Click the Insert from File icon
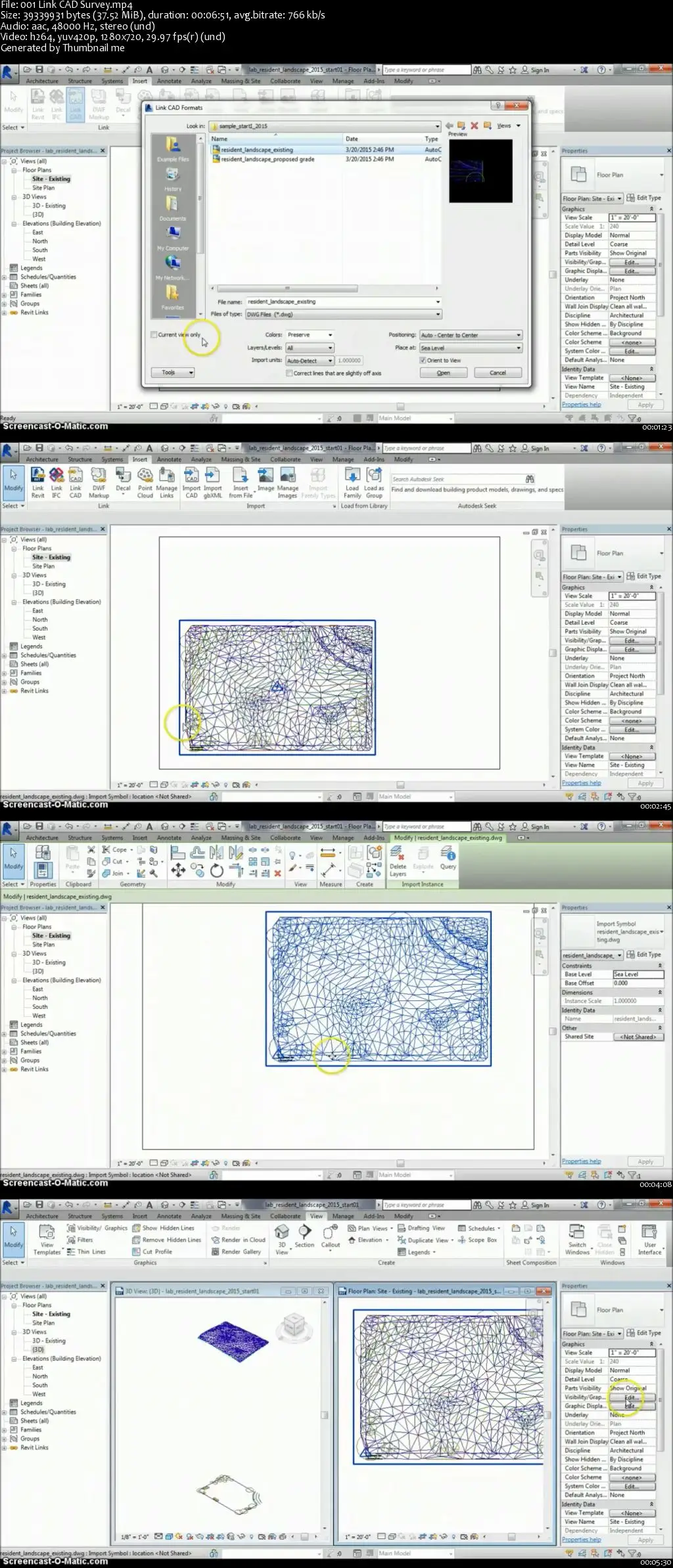 click(241, 482)
